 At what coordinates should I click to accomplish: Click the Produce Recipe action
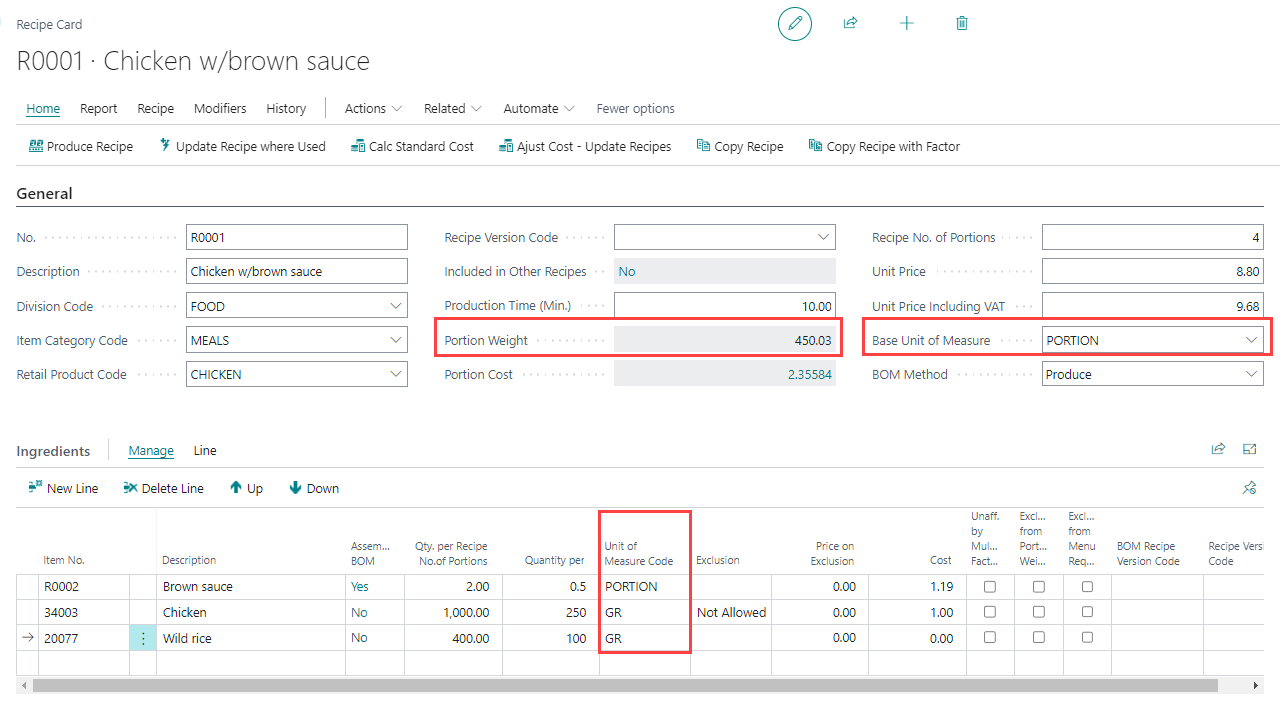point(81,146)
